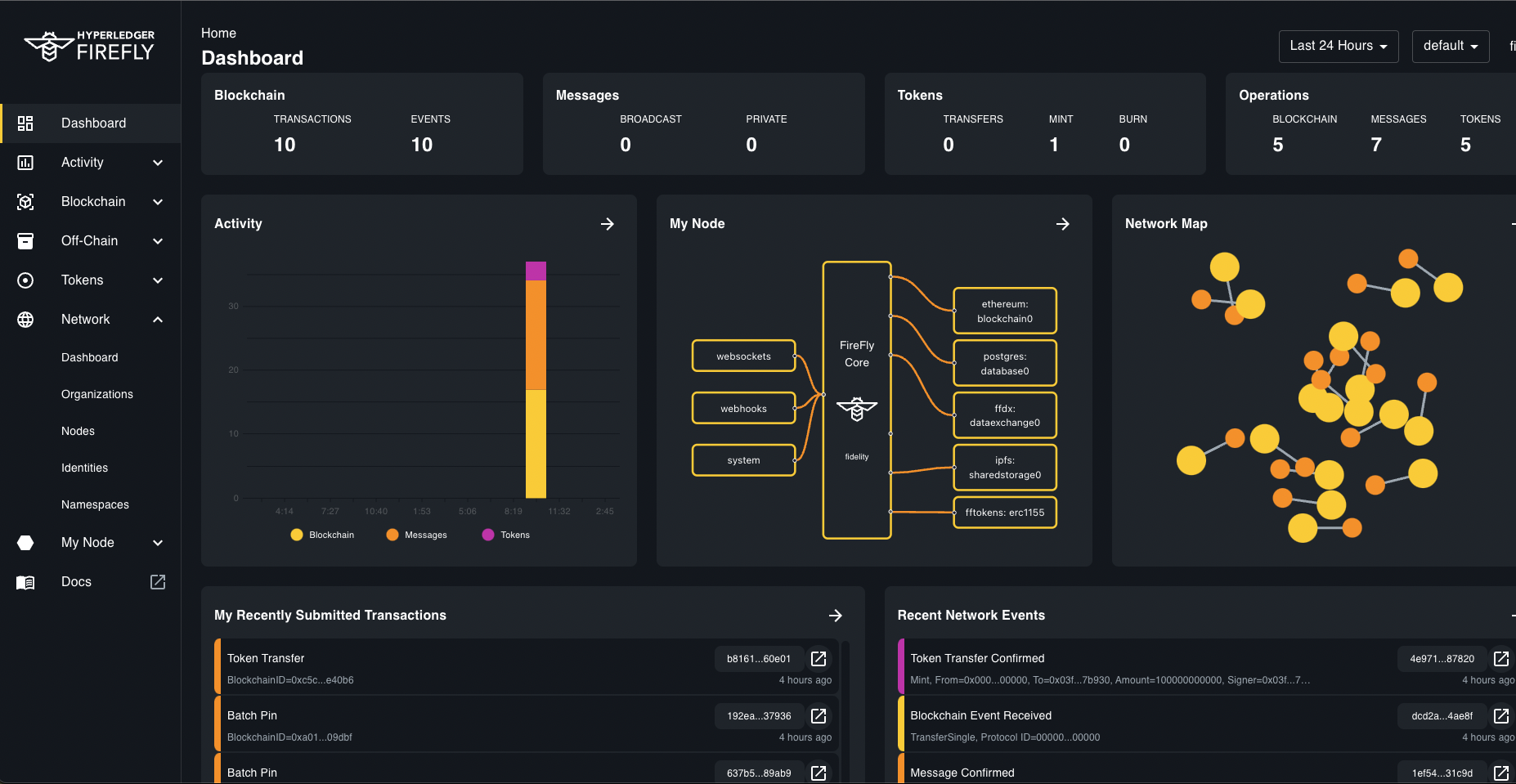Click the My Node hexagon icon
The image size is (1516, 784).
25,543
